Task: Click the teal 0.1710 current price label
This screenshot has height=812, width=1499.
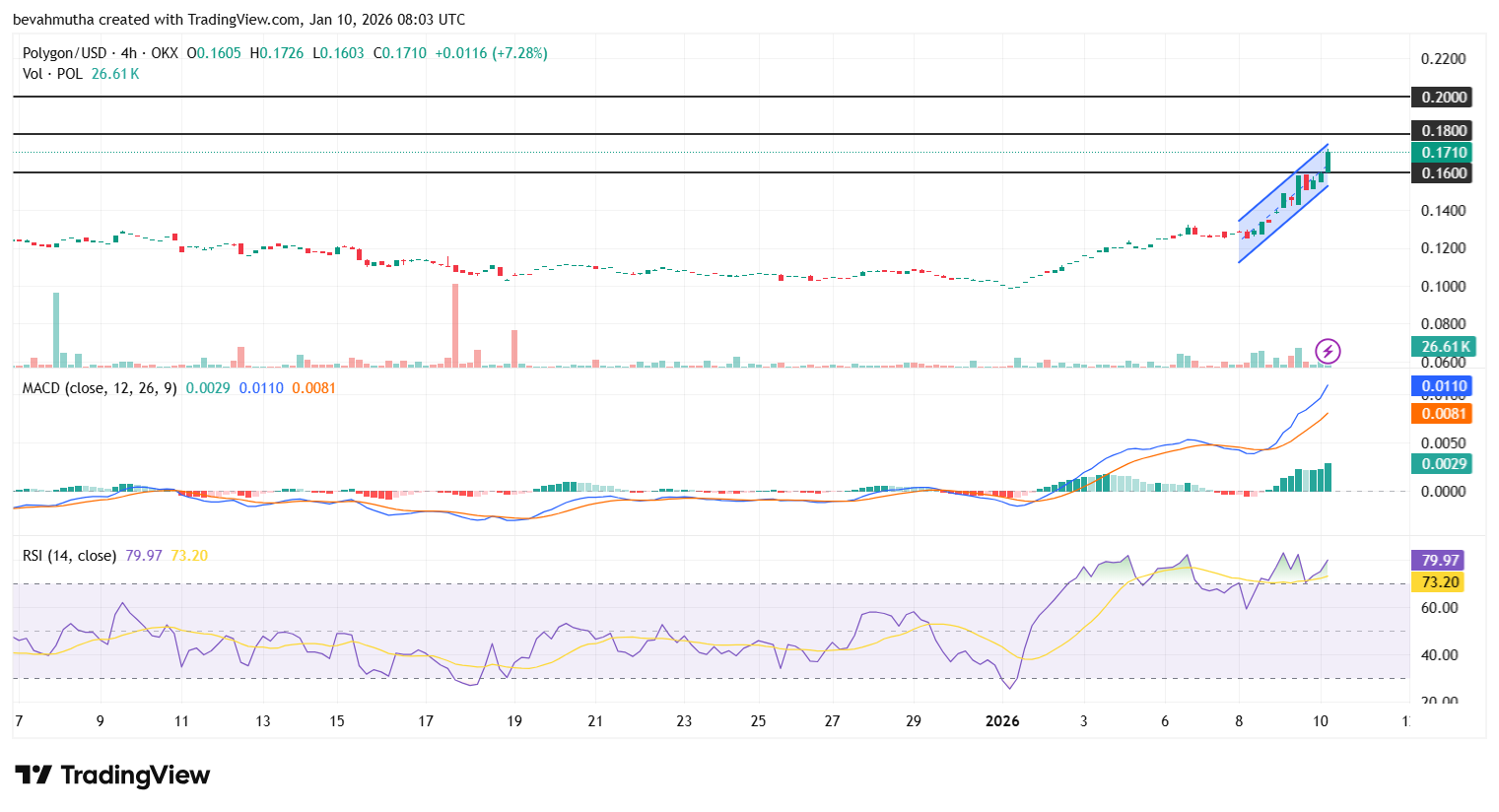Action: tap(1442, 153)
